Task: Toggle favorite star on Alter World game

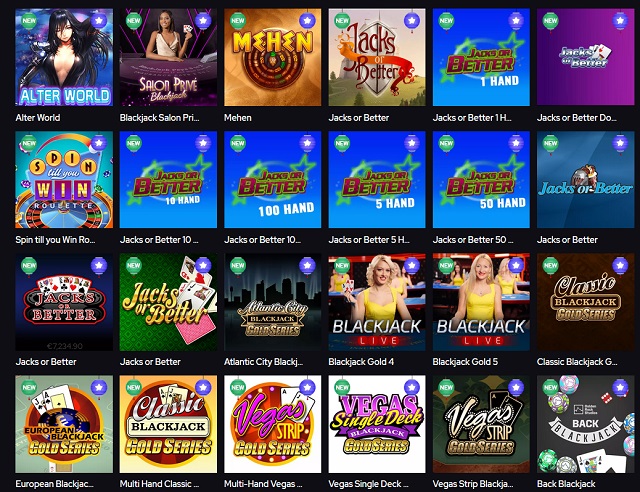Action: pos(99,20)
